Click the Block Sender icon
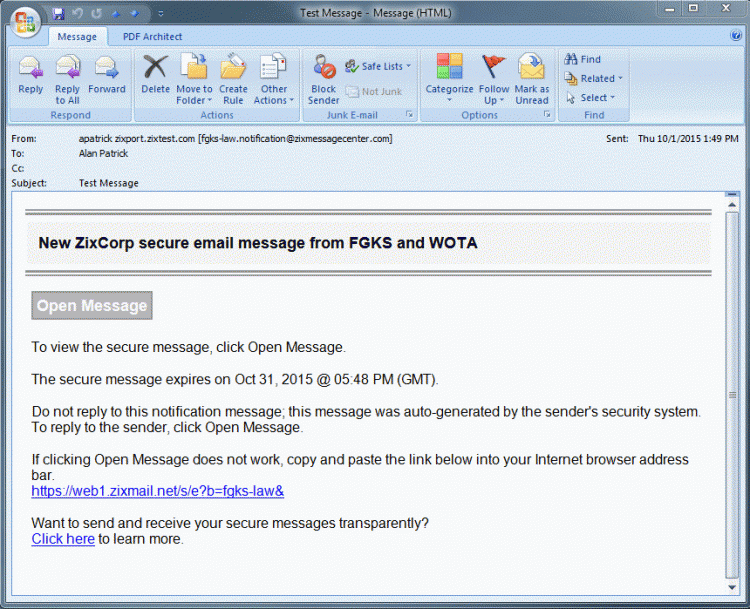This screenshot has width=750, height=609. point(323,80)
